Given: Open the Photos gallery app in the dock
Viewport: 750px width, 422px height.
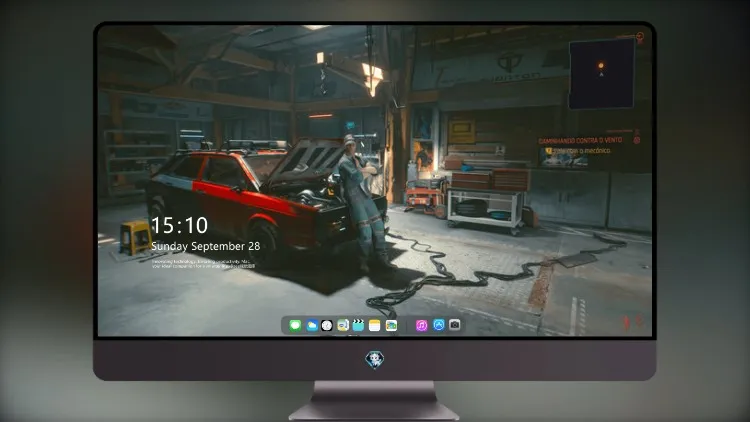Looking at the screenshot, I should 391,325.
